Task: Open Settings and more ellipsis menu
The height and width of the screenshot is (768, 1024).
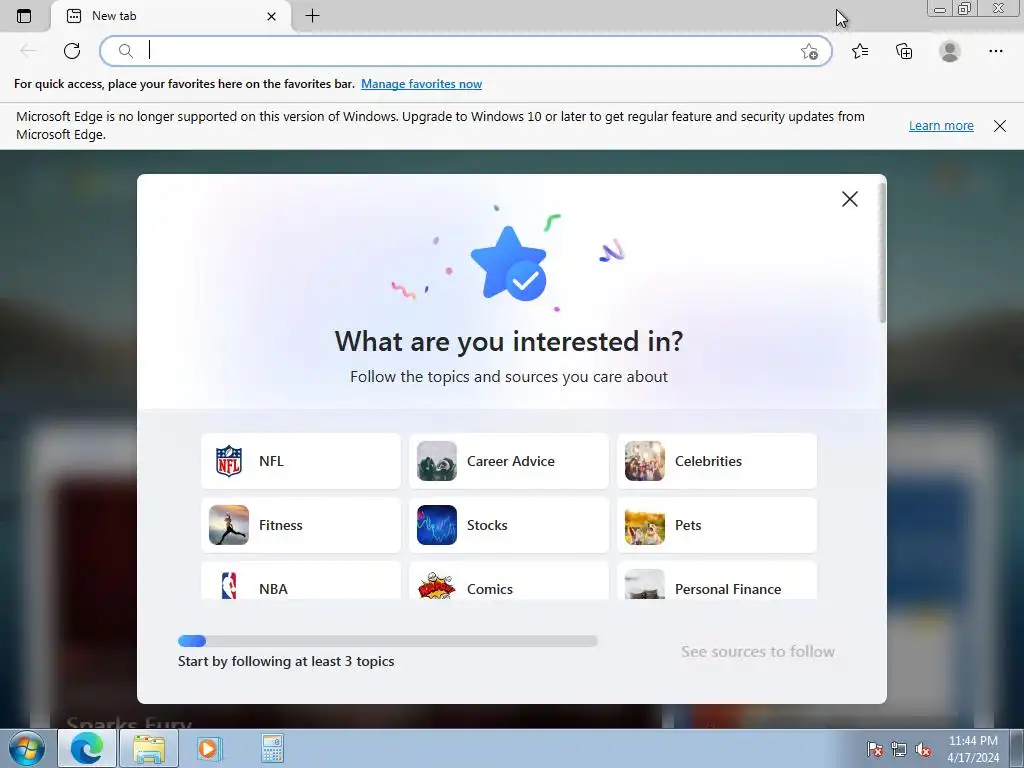Action: point(995,51)
